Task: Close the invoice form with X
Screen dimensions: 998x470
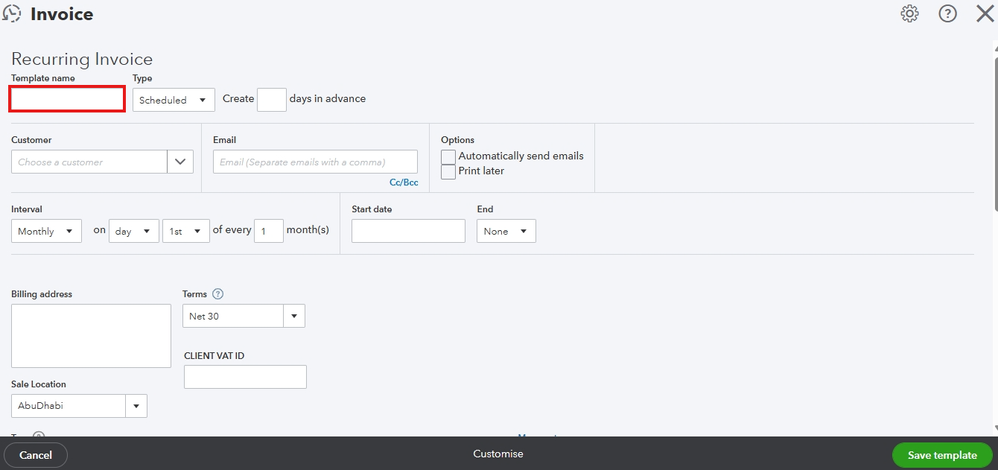Action: pyautogui.click(x=984, y=14)
